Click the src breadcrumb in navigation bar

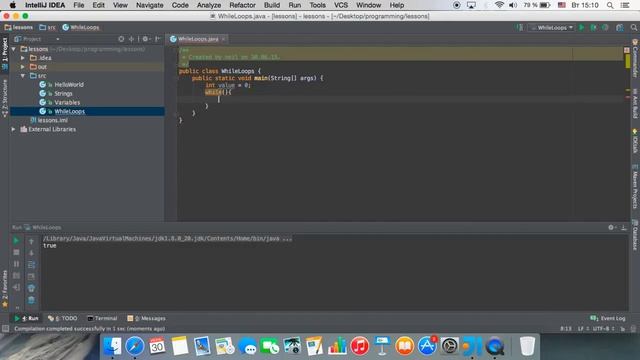[47, 27]
